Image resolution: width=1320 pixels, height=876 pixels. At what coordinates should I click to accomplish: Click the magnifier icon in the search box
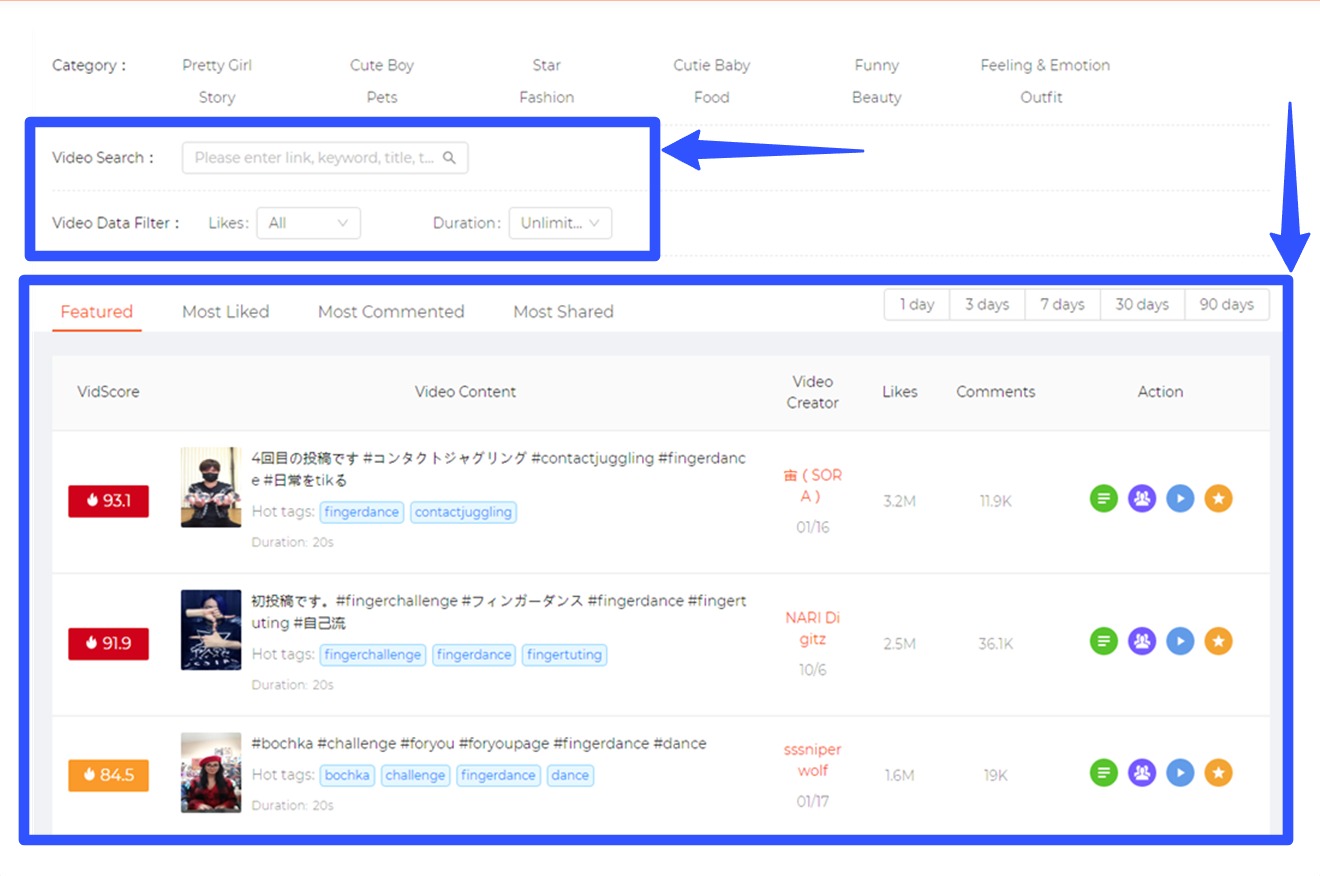pyautogui.click(x=452, y=157)
